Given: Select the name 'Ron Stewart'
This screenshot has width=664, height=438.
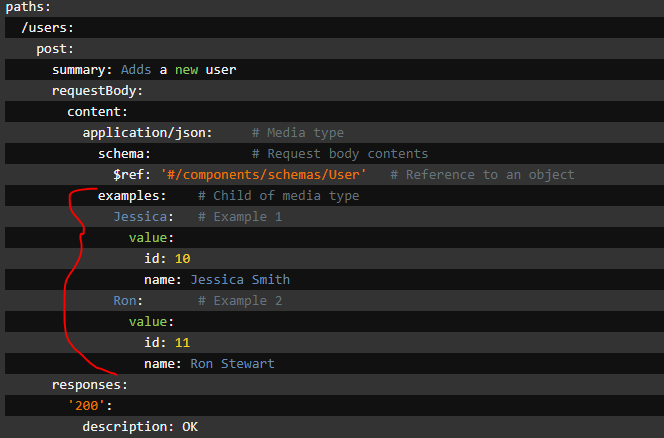Looking at the screenshot, I should (232, 364).
